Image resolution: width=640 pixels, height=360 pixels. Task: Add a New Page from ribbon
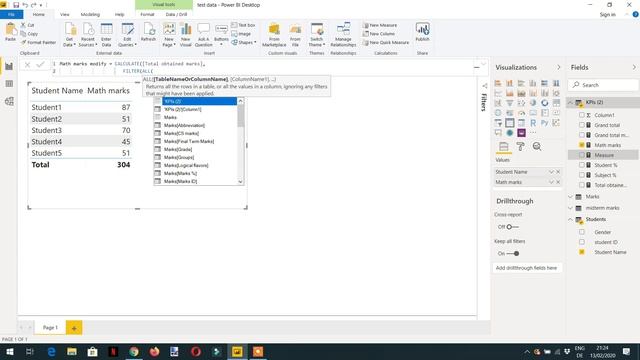click(169, 34)
